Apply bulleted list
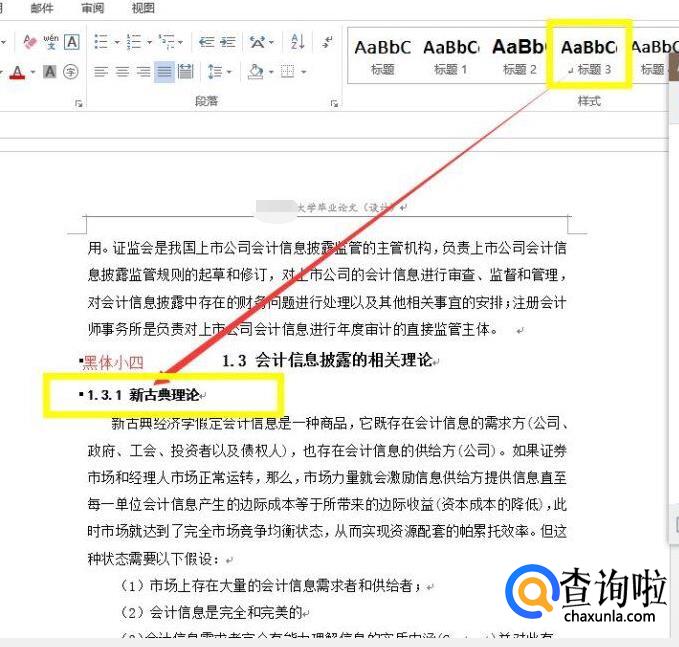679x647 pixels. 101,42
